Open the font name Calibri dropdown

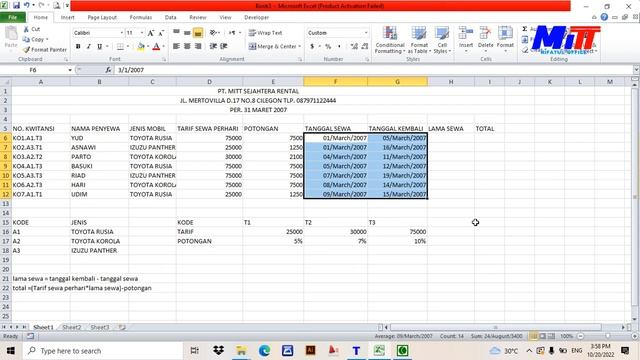point(122,33)
